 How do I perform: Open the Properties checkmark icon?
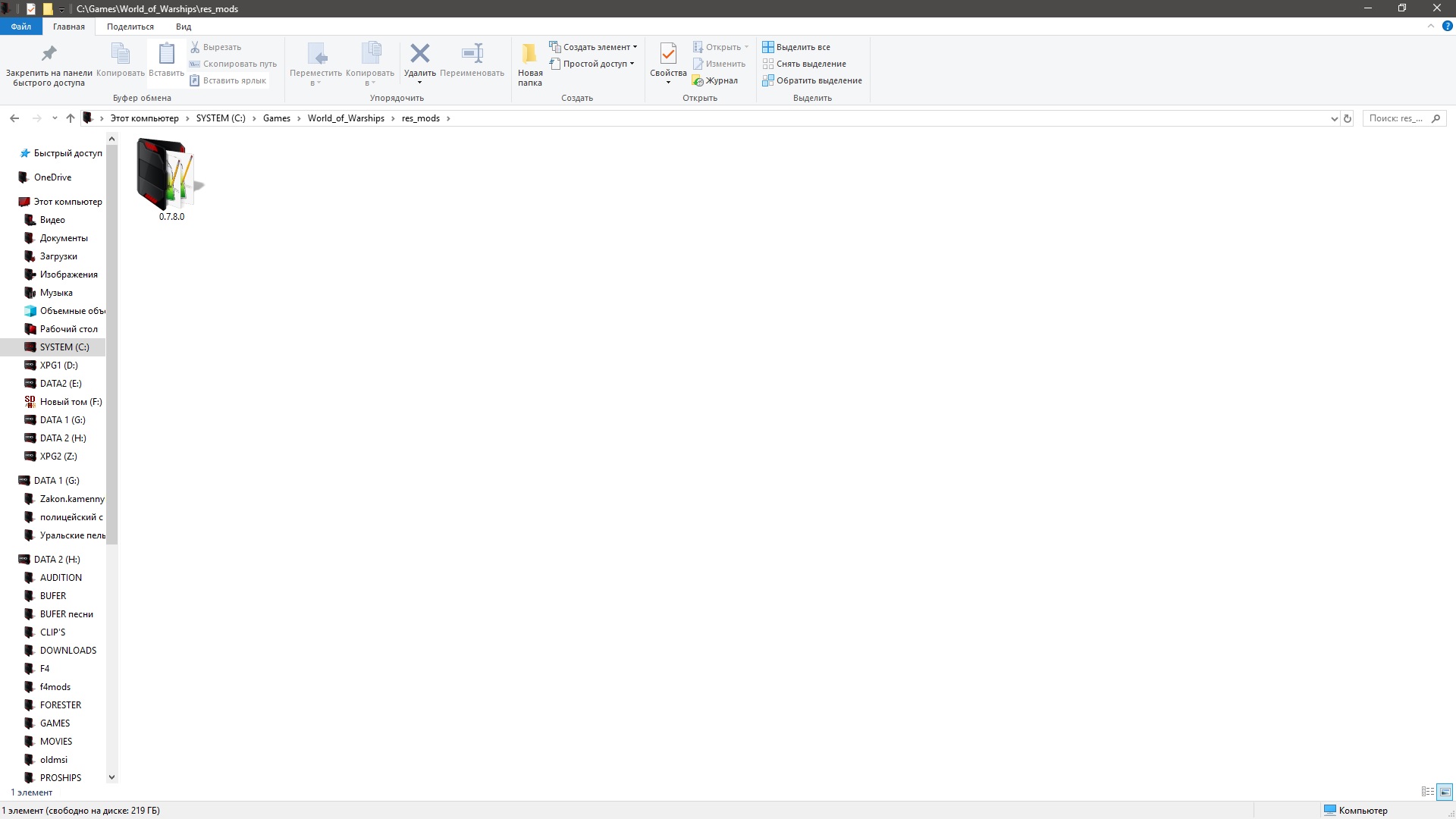[x=668, y=54]
